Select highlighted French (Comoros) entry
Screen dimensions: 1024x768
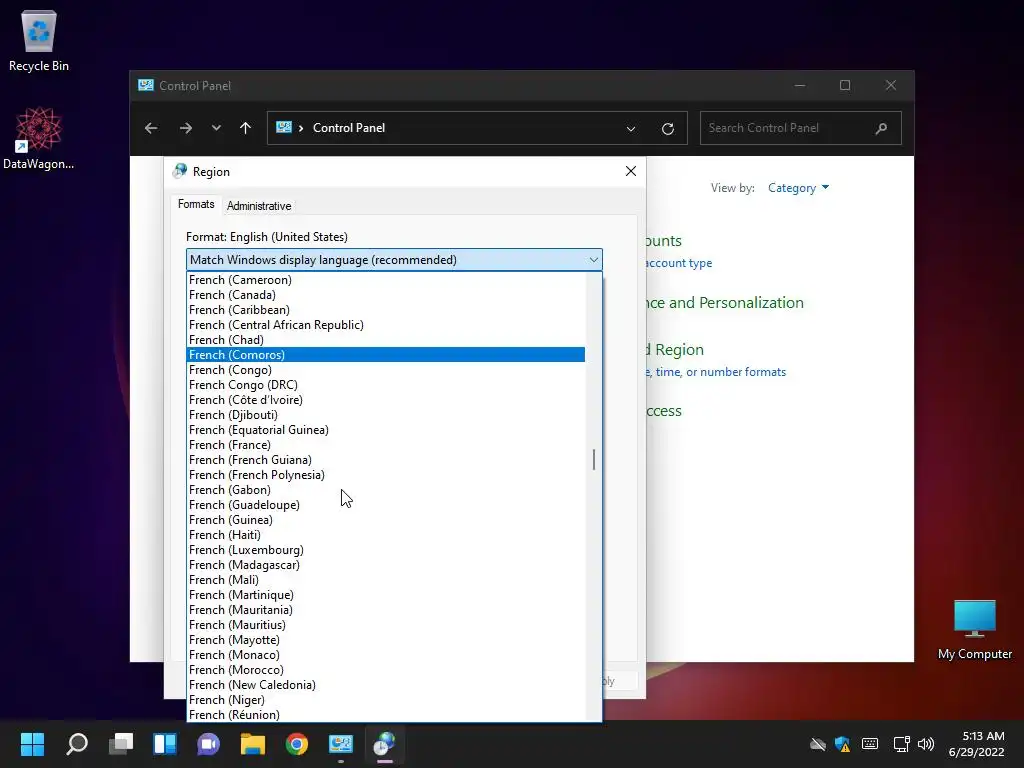[x=385, y=355]
